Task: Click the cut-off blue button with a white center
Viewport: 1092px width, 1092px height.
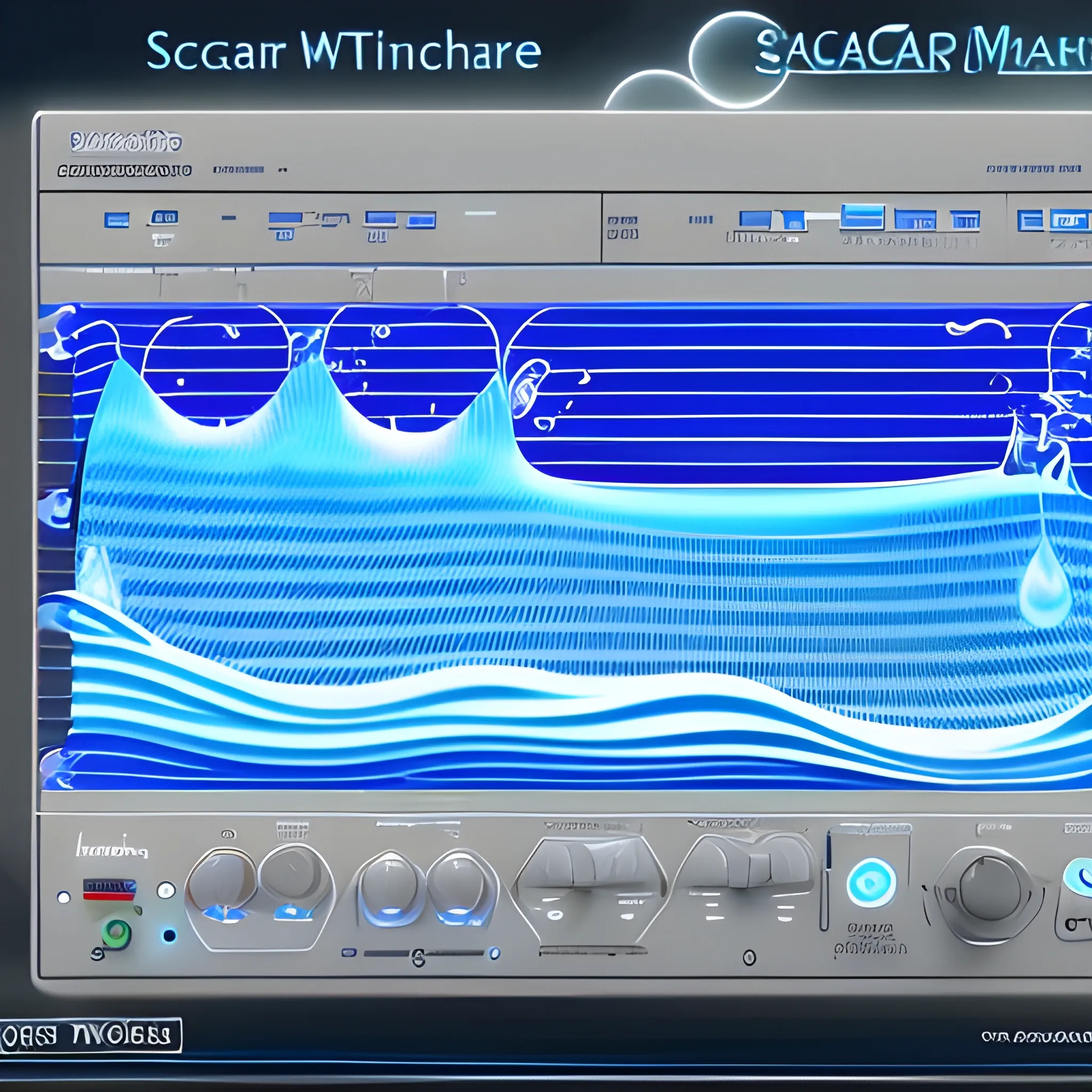Action: pos(1071,220)
